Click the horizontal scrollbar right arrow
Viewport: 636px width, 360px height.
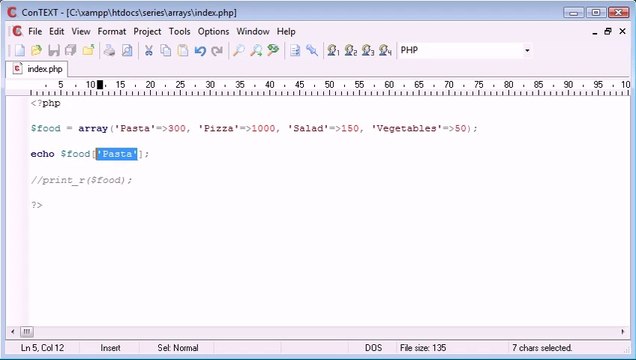click(623, 332)
